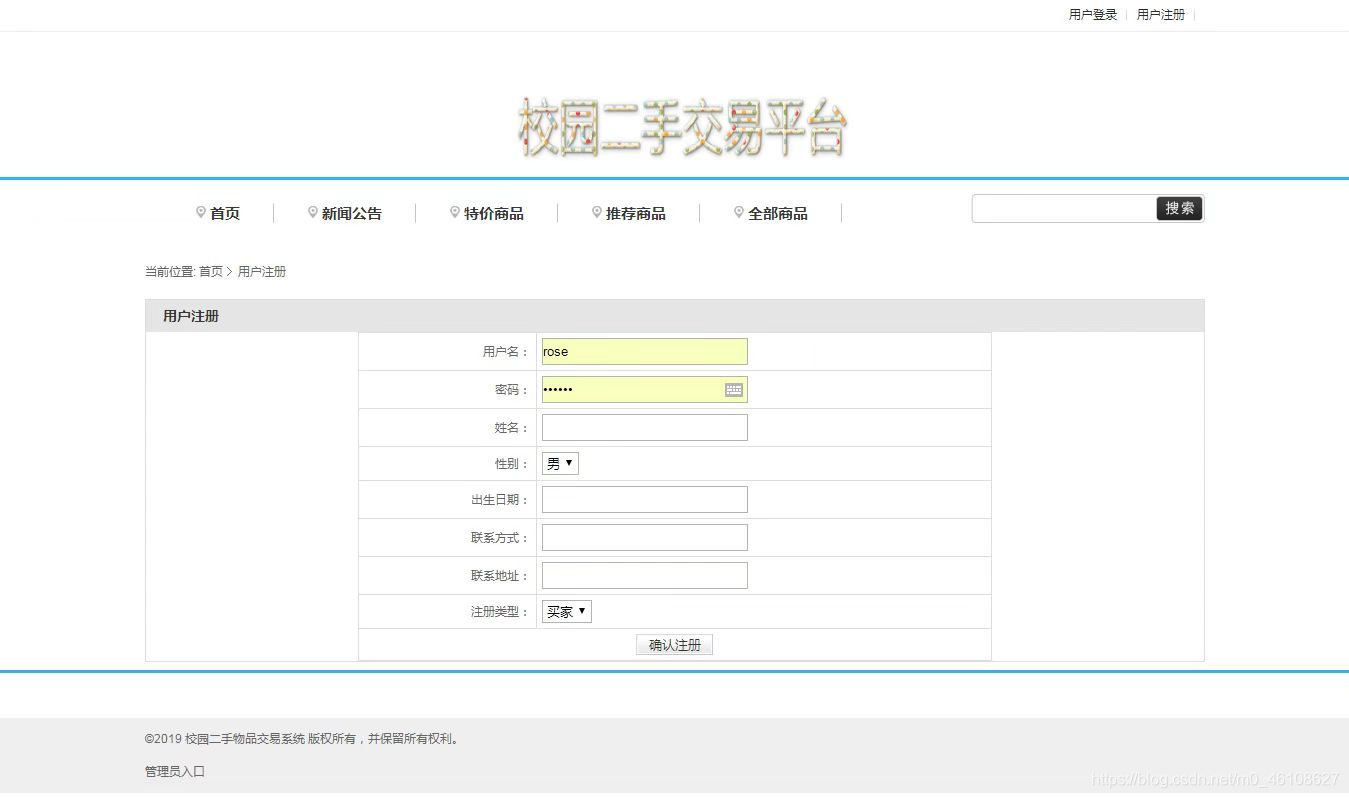The width and height of the screenshot is (1349, 798).
Task: Click the 密码： label
Action: click(x=512, y=390)
